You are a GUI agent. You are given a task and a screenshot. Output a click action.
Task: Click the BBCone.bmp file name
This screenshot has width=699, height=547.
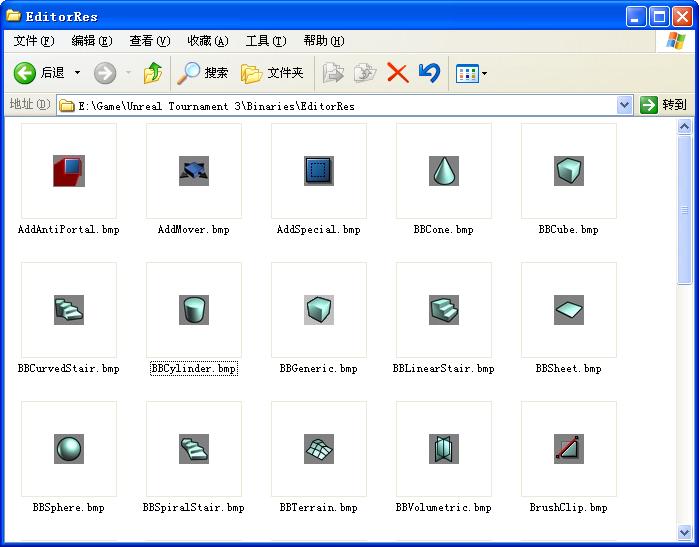click(444, 230)
